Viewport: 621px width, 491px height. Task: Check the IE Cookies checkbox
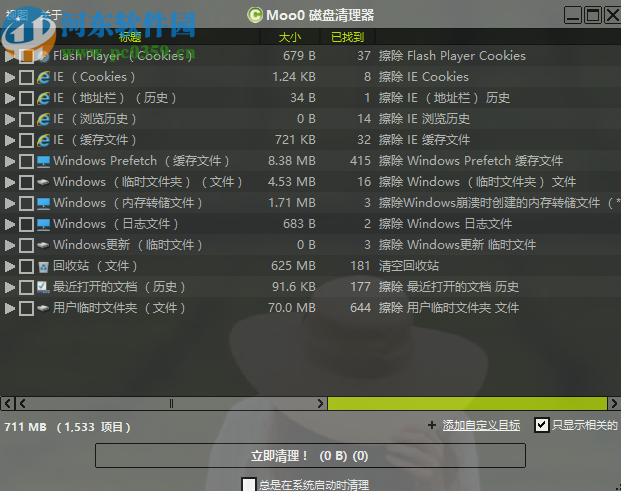(26, 77)
